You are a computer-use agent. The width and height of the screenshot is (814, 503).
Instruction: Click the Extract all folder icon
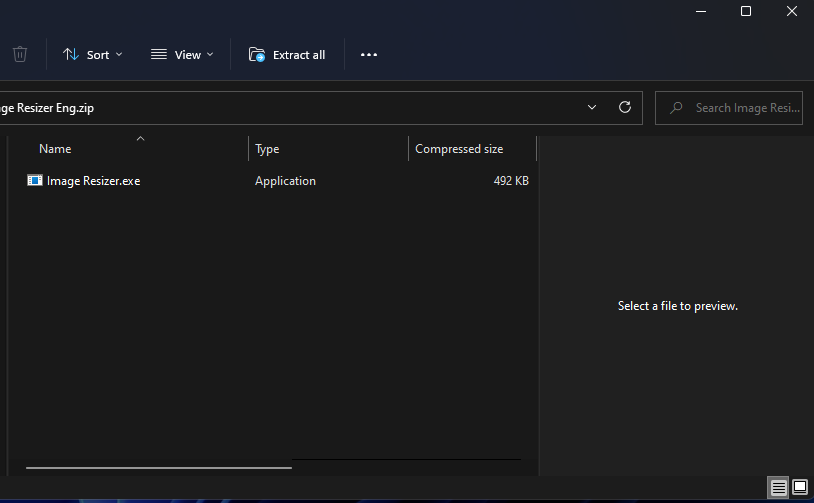(256, 54)
